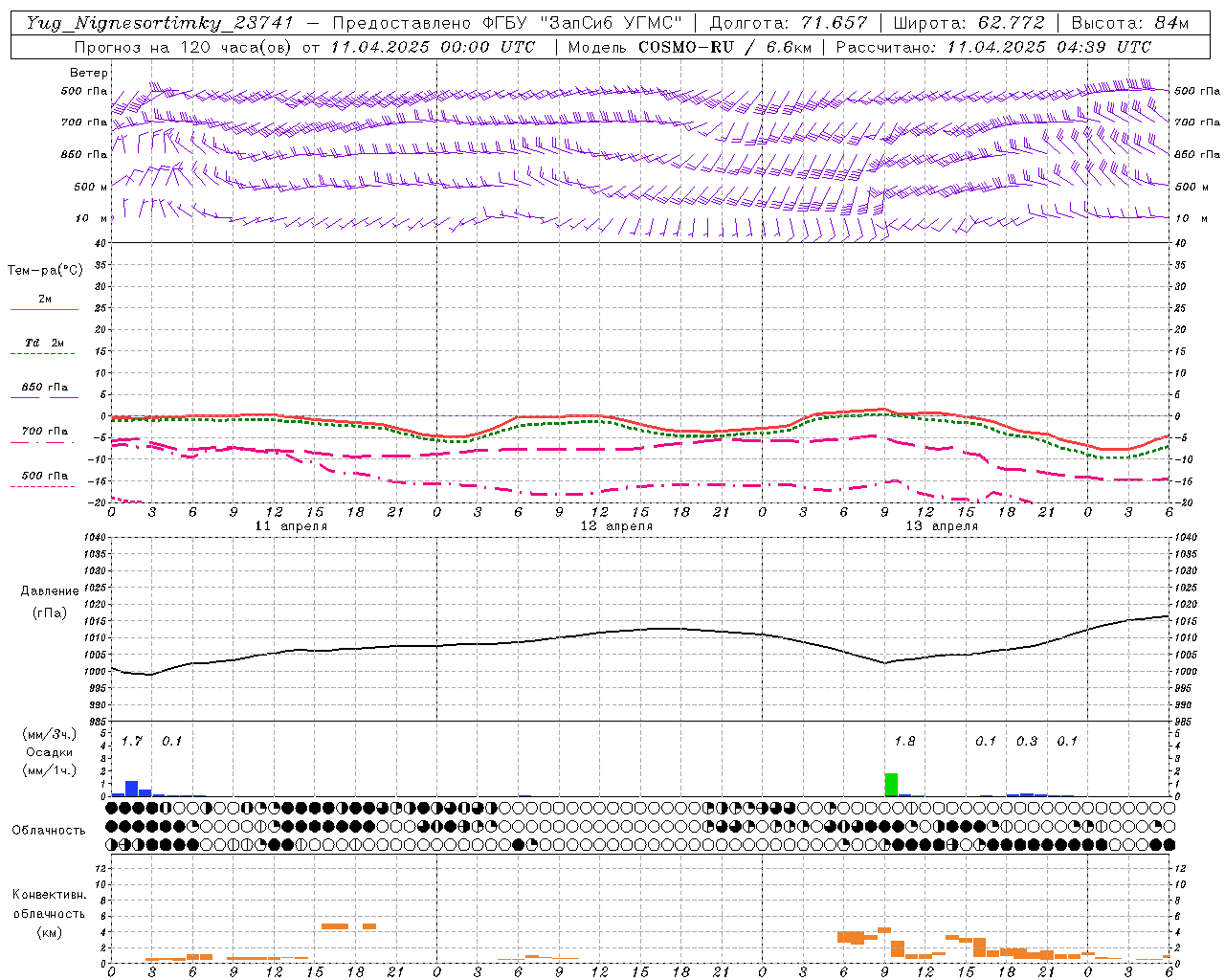Click the forecast start time 11.04.2025 00:00 UTC
The height and width of the screenshot is (980, 1225).
click(x=433, y=47)
